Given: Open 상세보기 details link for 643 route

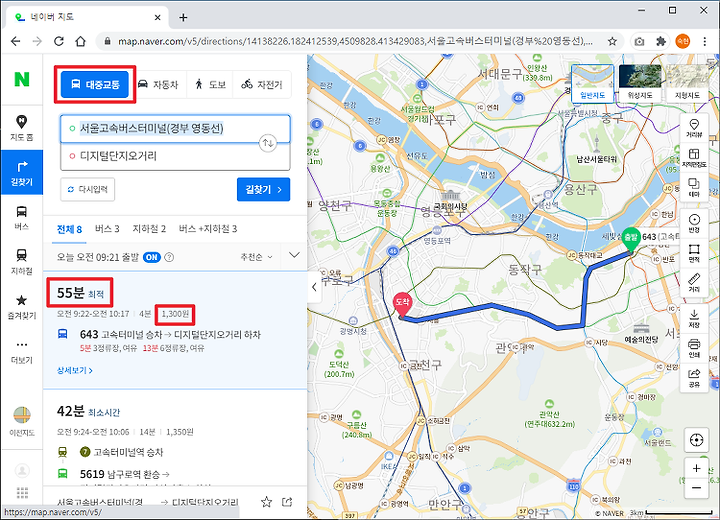Looking at the screenshot, I should [74, 370].
